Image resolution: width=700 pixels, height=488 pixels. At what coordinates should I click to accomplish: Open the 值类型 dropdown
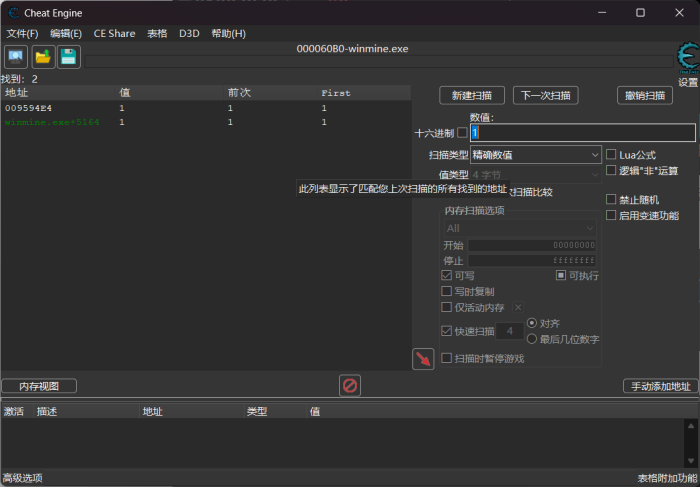(x=536, y=175)
